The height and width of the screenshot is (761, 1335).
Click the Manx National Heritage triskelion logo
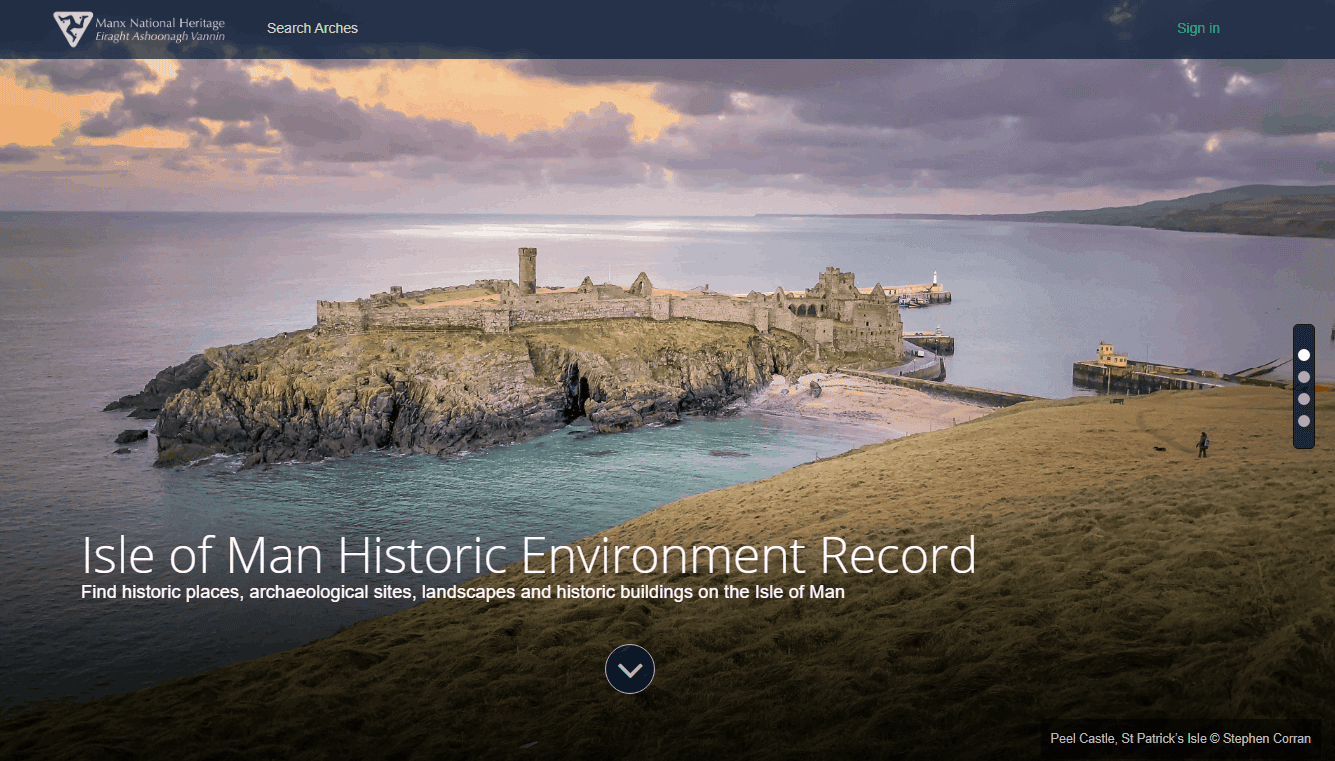pos(72,29)
